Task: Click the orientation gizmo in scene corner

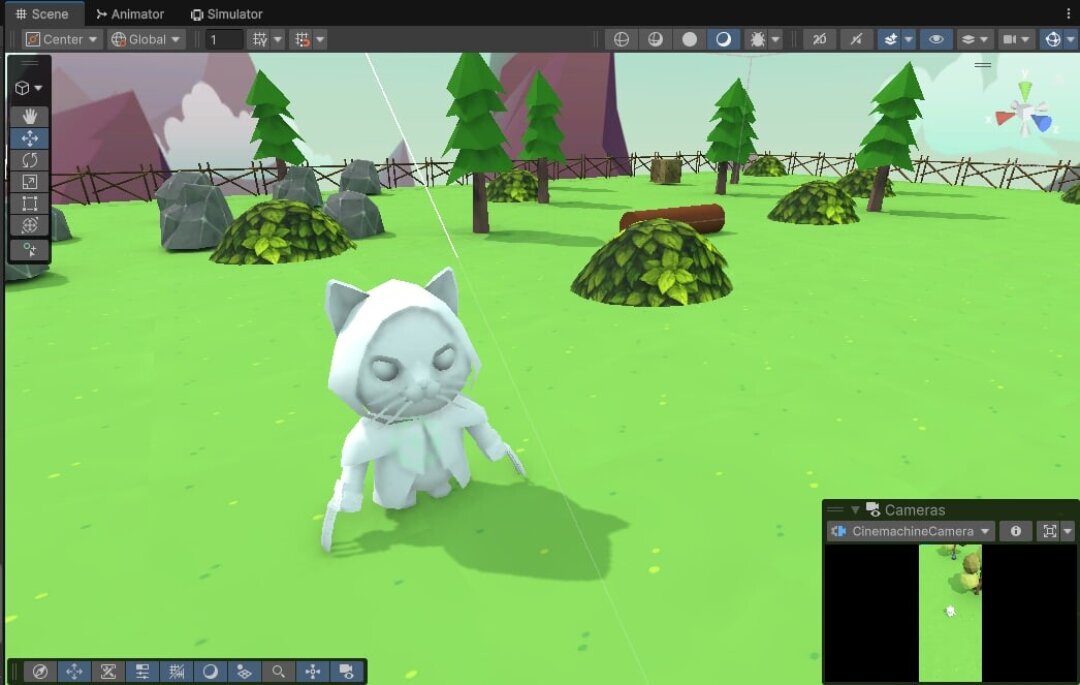Action: point(1024,112)
